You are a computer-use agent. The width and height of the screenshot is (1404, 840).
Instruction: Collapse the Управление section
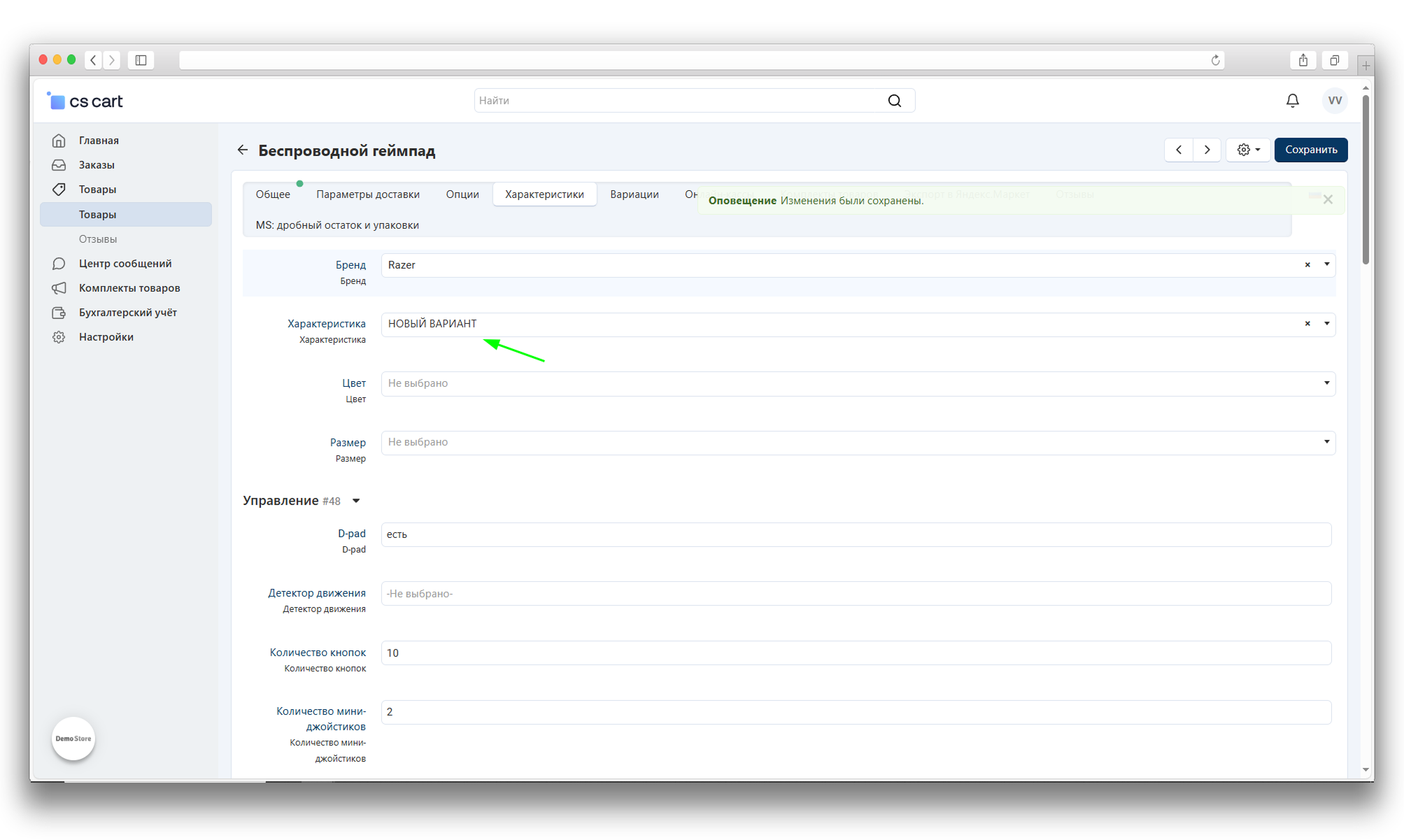tap(356, 501)
